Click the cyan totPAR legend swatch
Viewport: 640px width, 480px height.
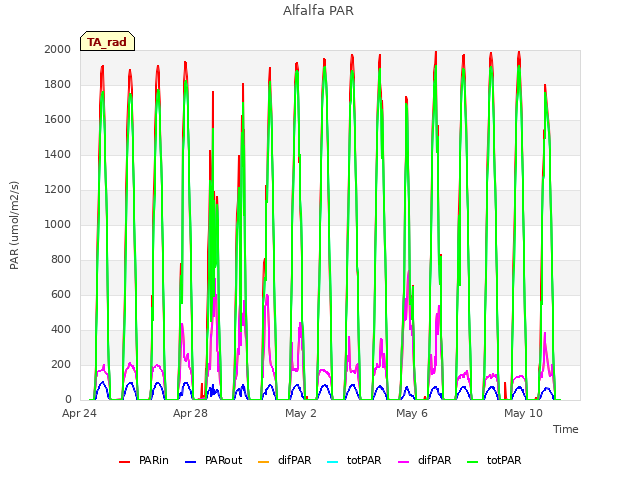333,461
